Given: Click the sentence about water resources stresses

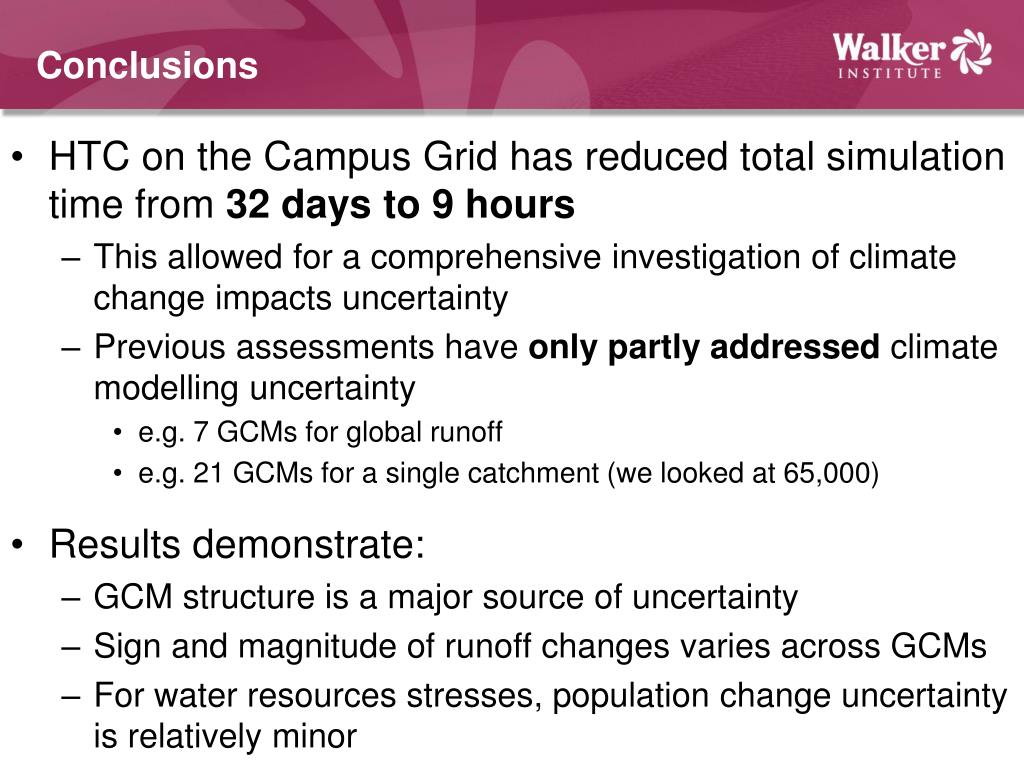Looking at the screenshot, I should click(550, 716).
